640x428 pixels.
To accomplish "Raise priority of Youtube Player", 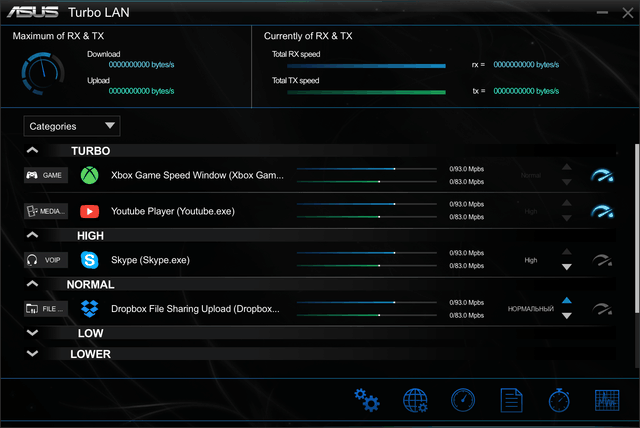I will tap(567, 203).
